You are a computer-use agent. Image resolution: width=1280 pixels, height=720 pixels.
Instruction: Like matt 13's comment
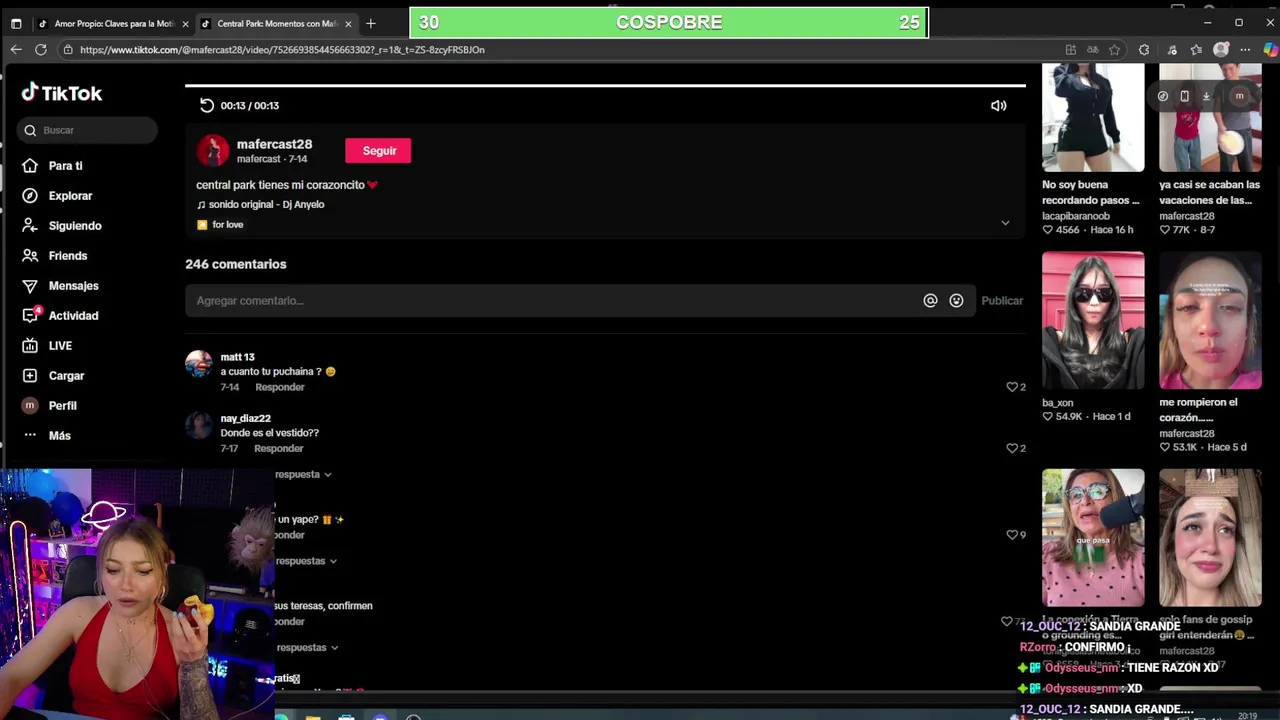tap(1011, 386)
